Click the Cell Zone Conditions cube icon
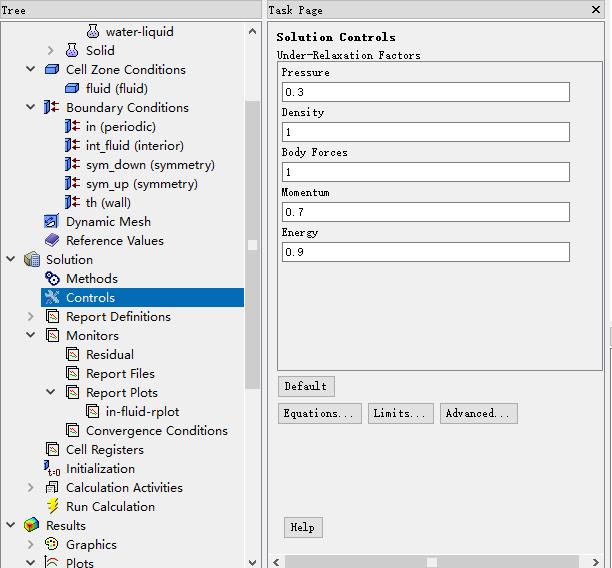The height and width of the screenshot is (568, 612). coord(52,69)
